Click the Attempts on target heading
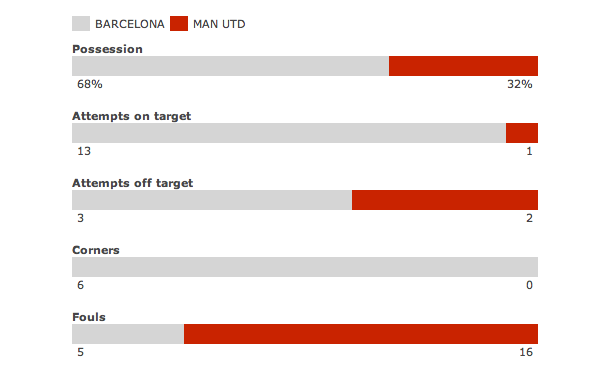The height and width of the screenshot is (382, 608). click(131, 116)
